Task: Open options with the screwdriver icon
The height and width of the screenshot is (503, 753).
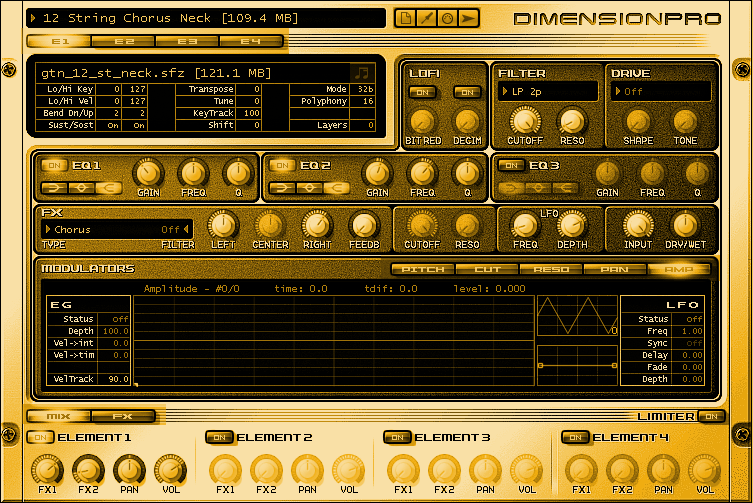Action: point(426,19)
